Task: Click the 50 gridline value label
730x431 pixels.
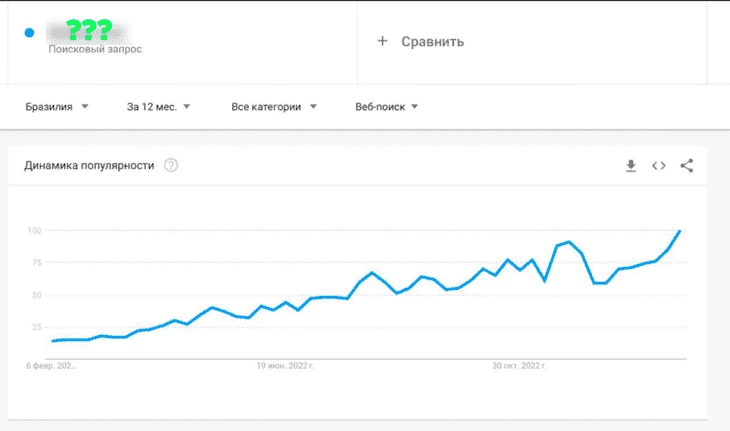Action: [37, 295]
